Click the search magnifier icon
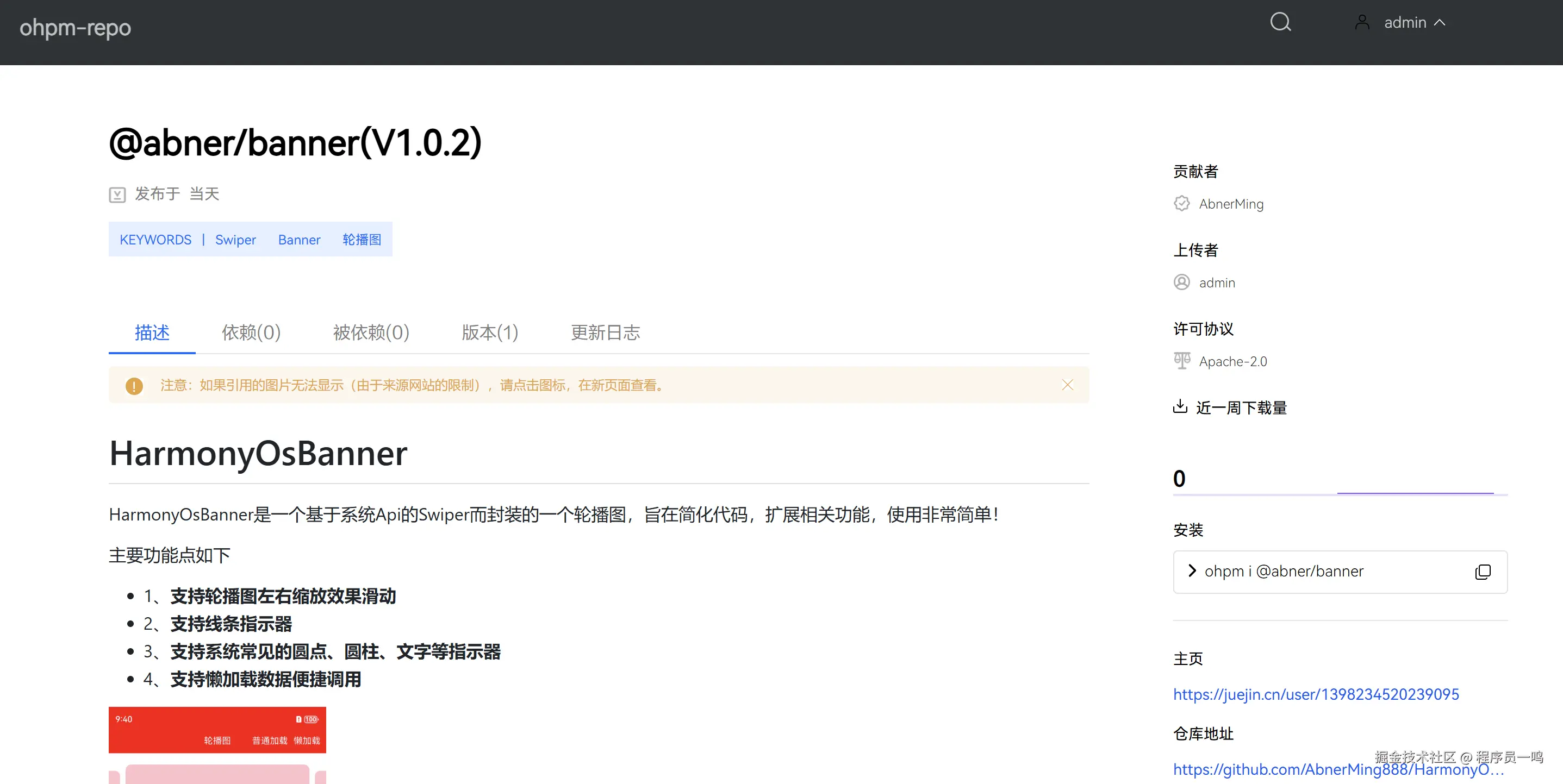The width and height of the screenshot is (1563, 784). tap(1280, 22)
